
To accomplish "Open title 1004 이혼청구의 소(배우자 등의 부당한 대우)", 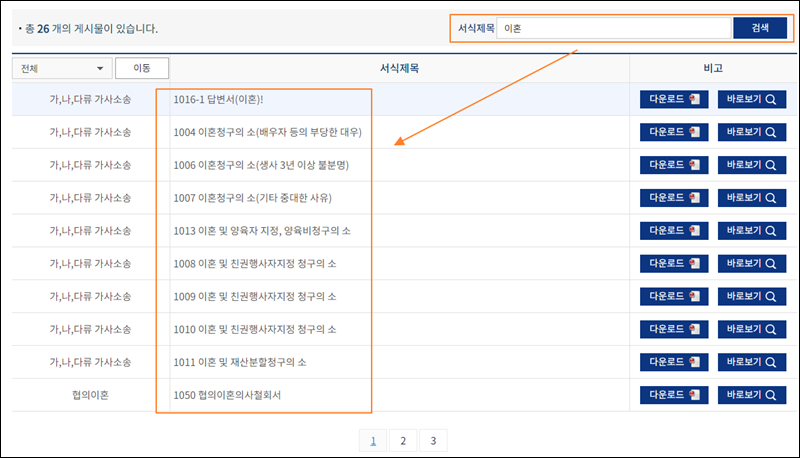I will [x=267, y=132].
